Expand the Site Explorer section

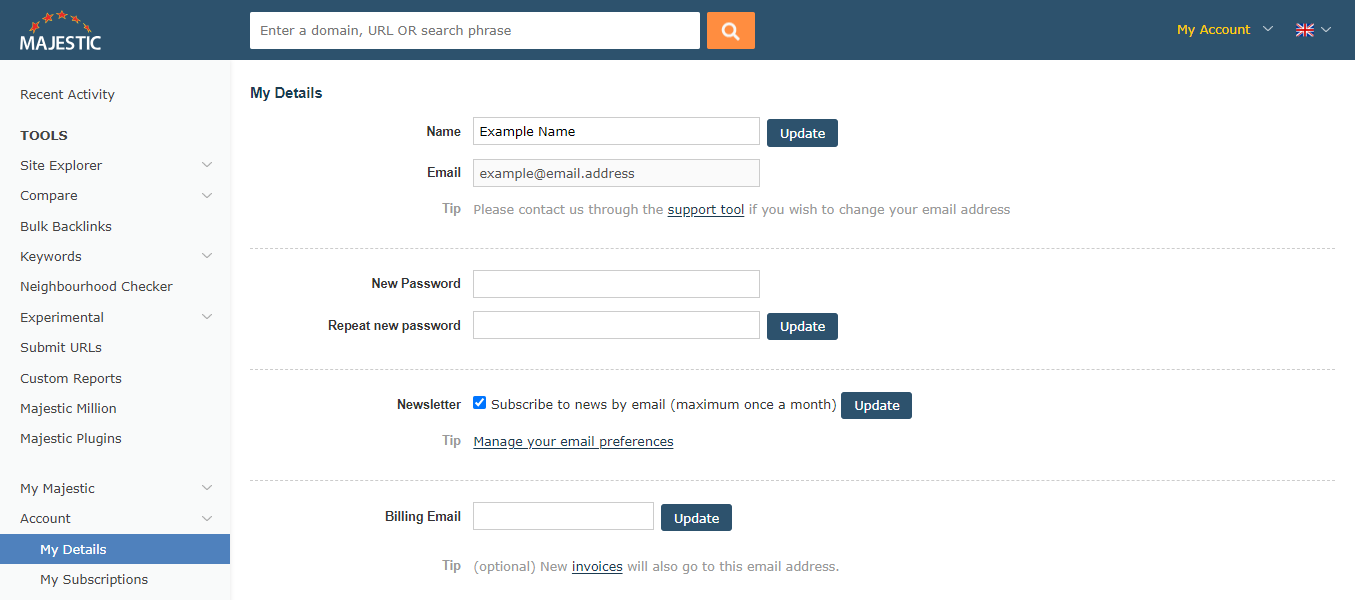click(60, 165)
